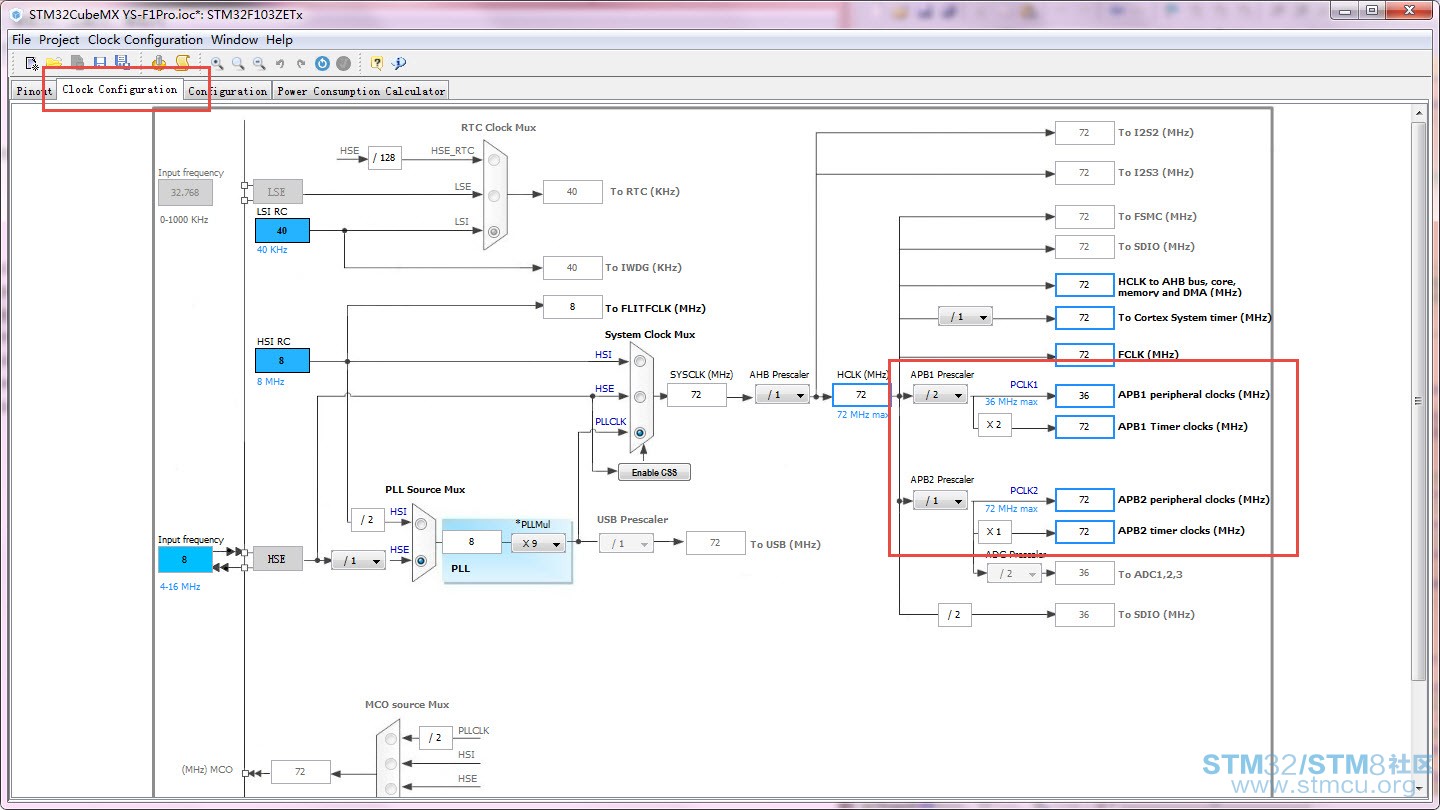1440x810 pixels.
Task: Click the LSE oscillator block
Action: pos(277,192)
